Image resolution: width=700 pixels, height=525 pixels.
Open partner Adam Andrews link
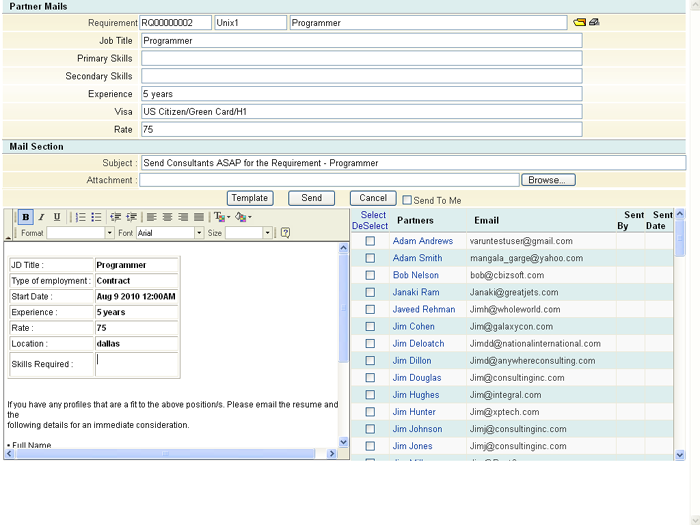click(423, 241)
